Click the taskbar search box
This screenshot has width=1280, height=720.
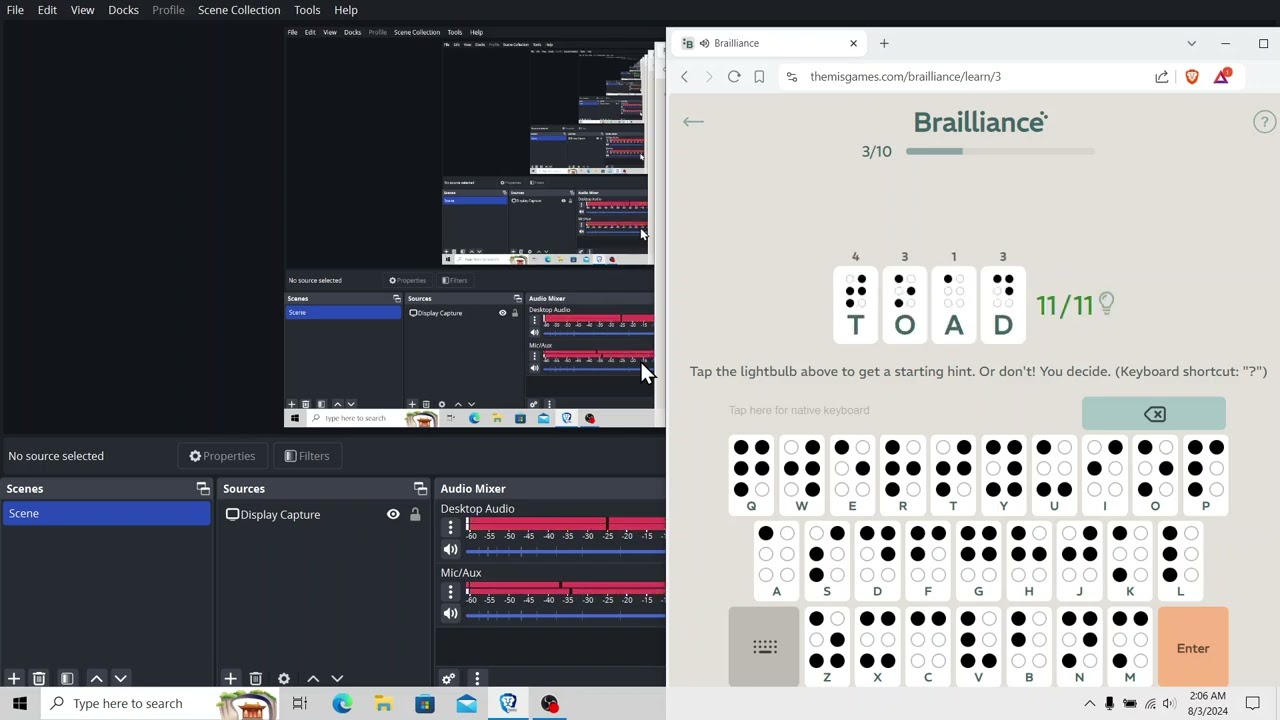pos(162,703)
